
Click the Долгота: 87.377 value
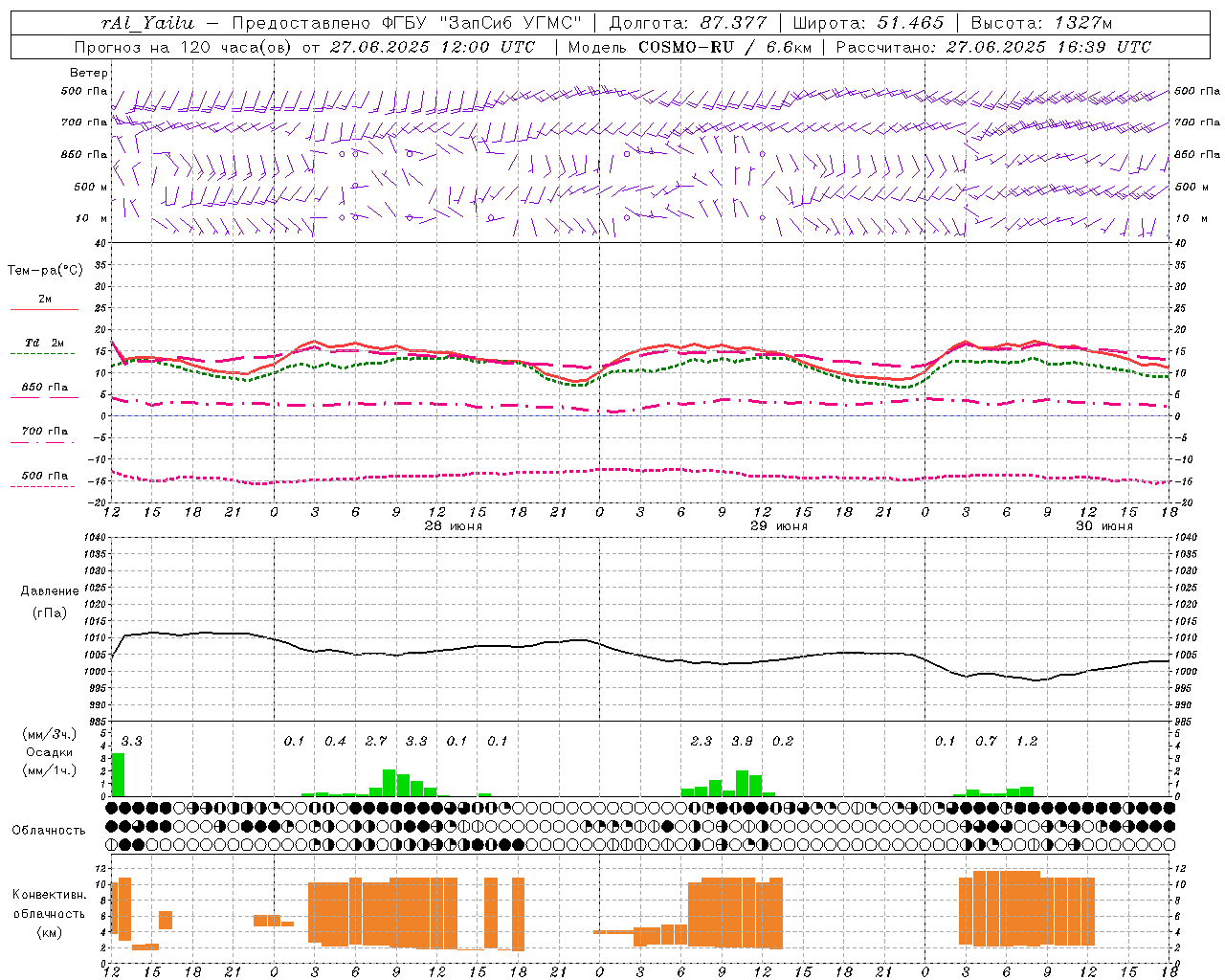[x=687, y=23]
